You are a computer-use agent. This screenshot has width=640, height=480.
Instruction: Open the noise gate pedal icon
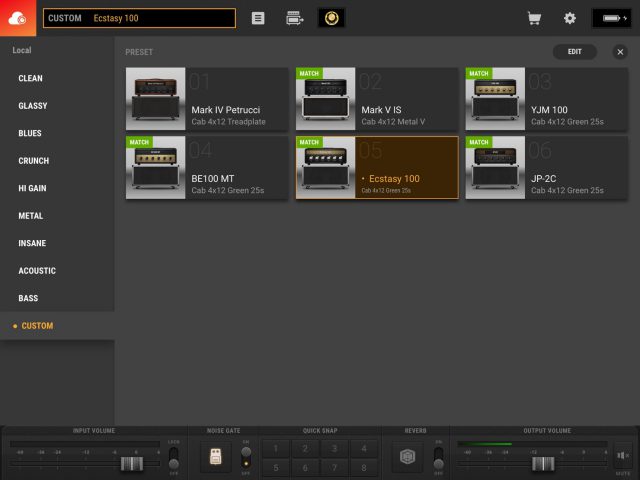point(216,457)
